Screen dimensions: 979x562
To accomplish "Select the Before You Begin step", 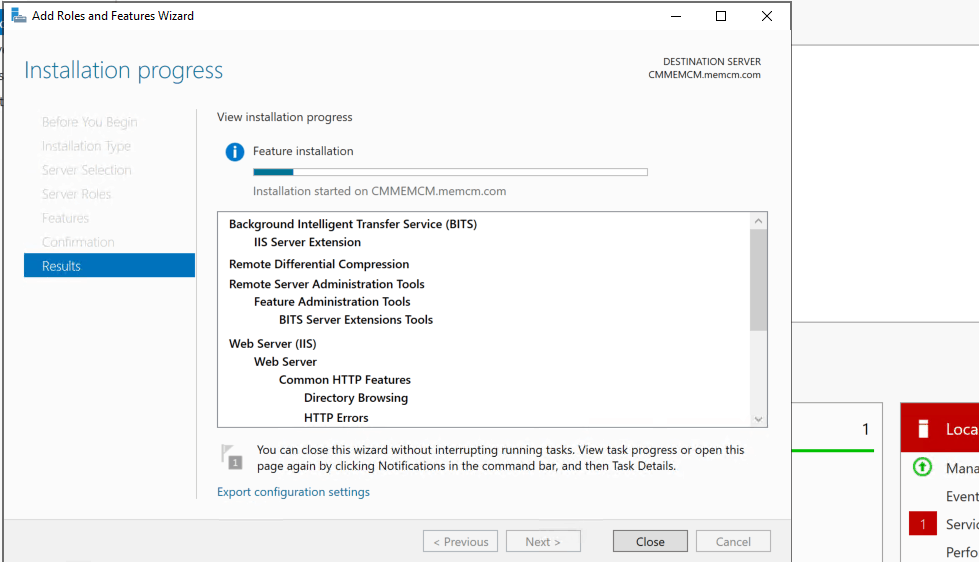I will 89,122.
